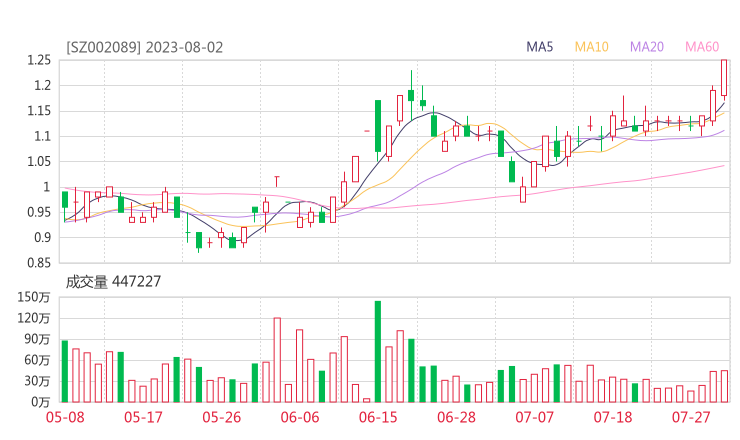Image resolution: width=740 pixels, height=440 pixels.
Task: Click the 07-18 date label
Action: point(613,418)
